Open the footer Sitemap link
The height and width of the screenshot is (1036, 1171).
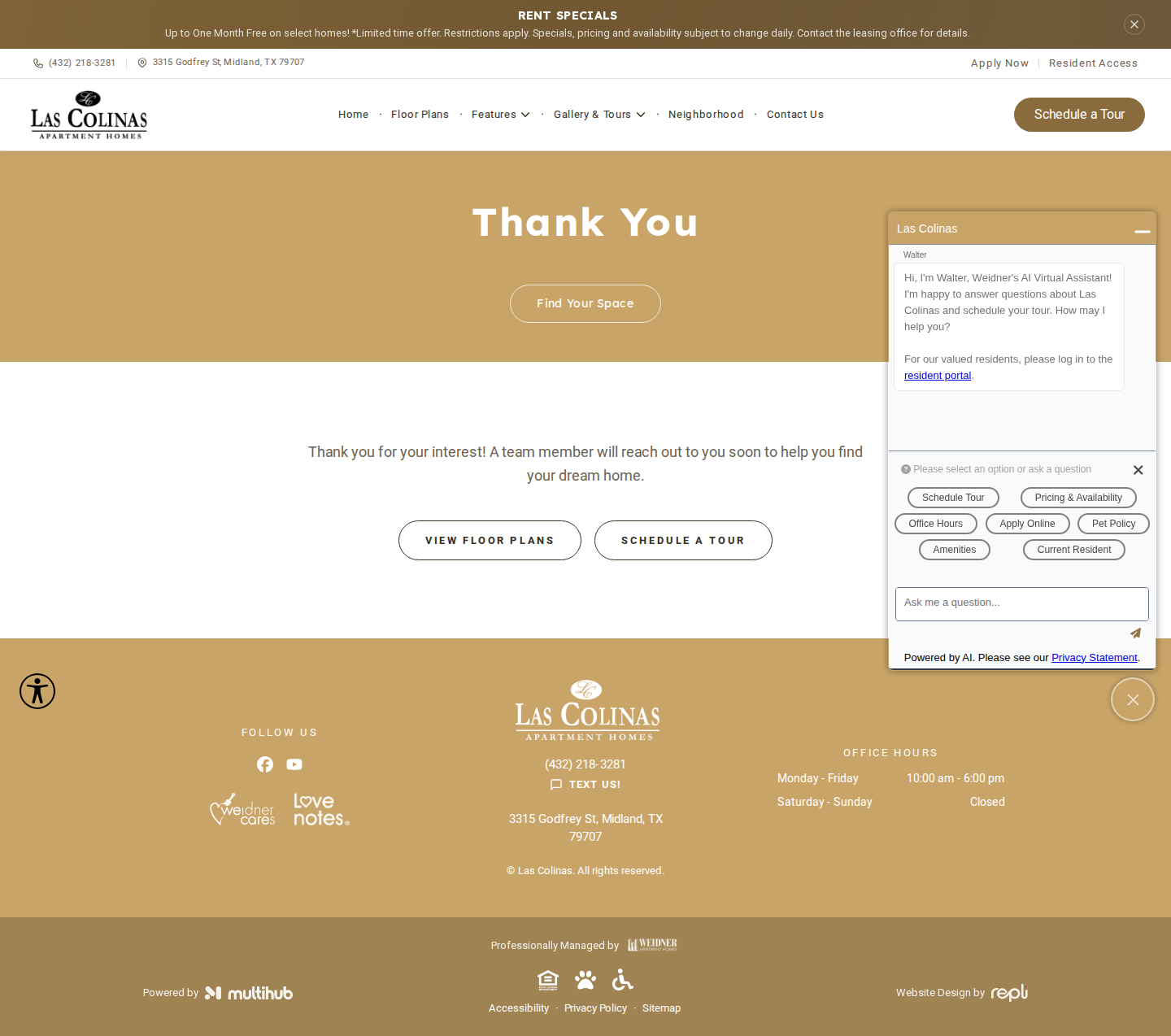[x=661, y=1008]
